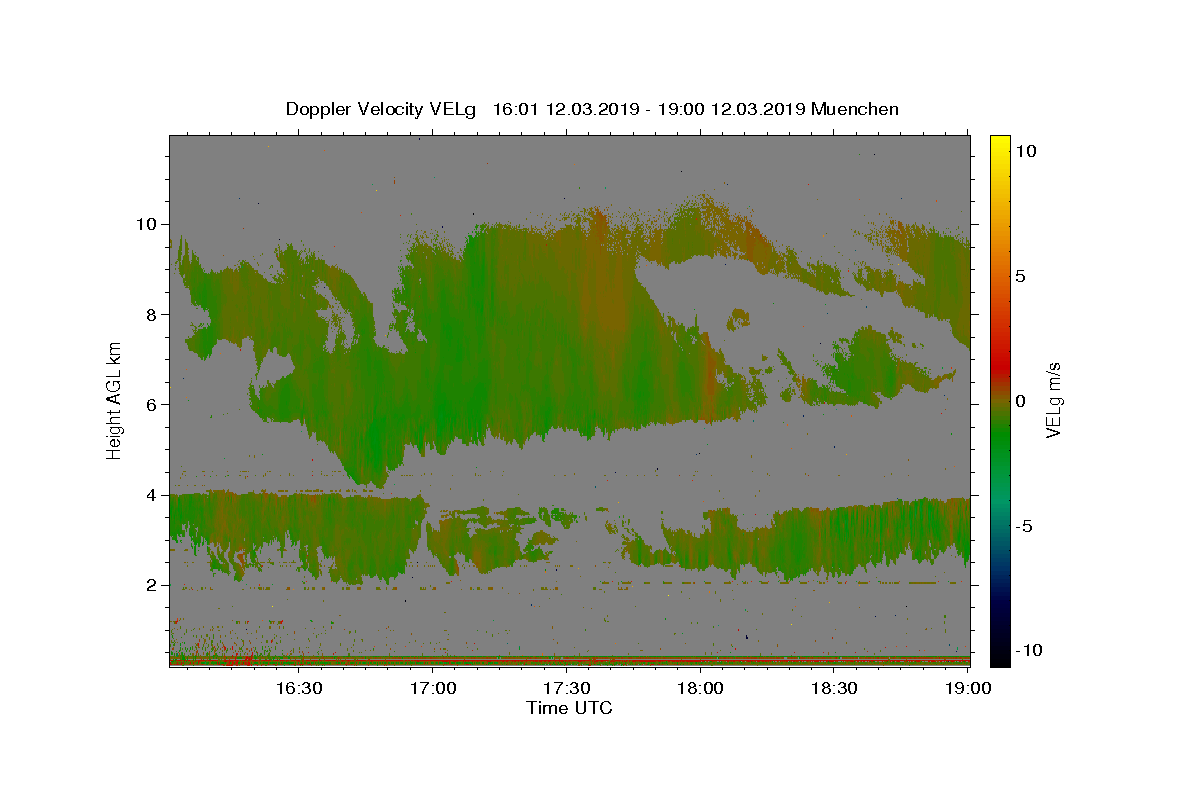This screenshot has width=1200, height=800.
Task: Select the '17:30' time axis label
Action: click(x=566, y=688)
